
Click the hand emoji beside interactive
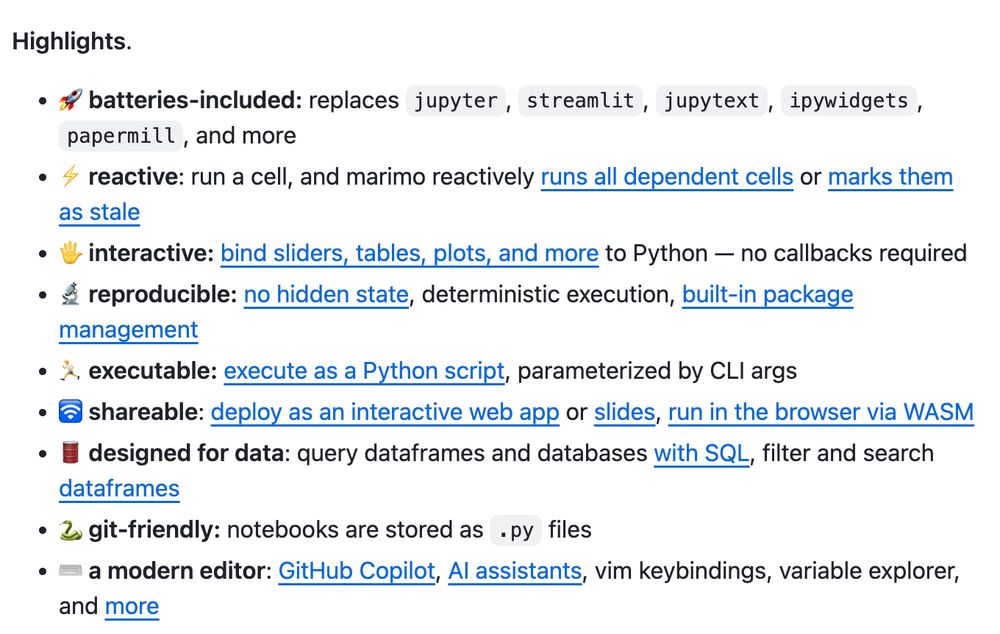[x=70, y=253]
